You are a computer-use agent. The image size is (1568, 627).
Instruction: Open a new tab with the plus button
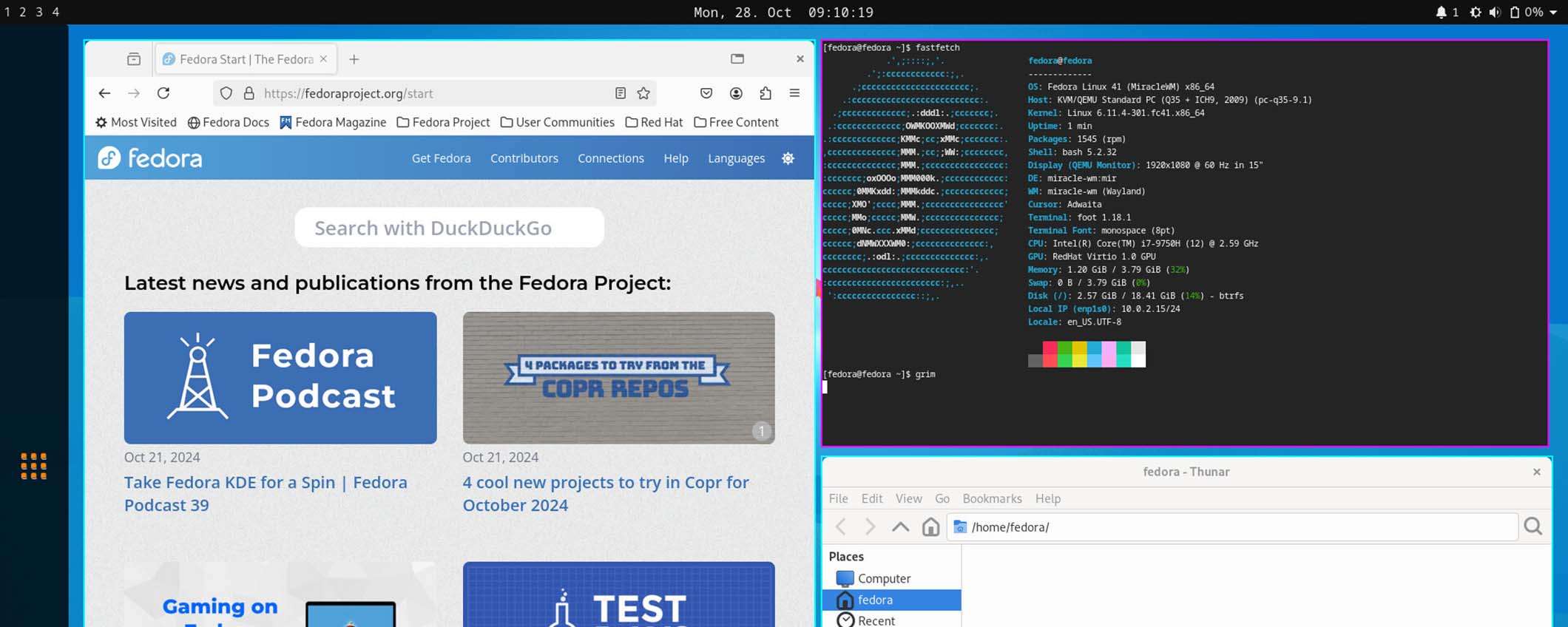354,59
